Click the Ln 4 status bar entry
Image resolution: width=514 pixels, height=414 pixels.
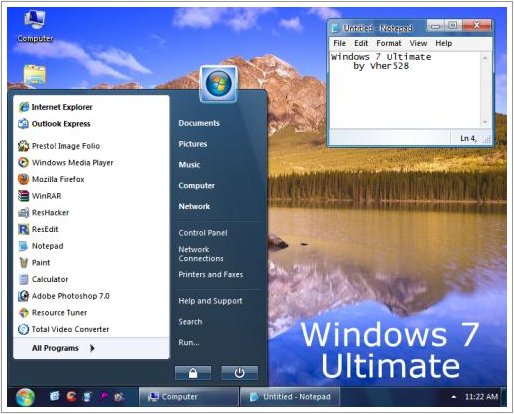[x=468, y=138]
